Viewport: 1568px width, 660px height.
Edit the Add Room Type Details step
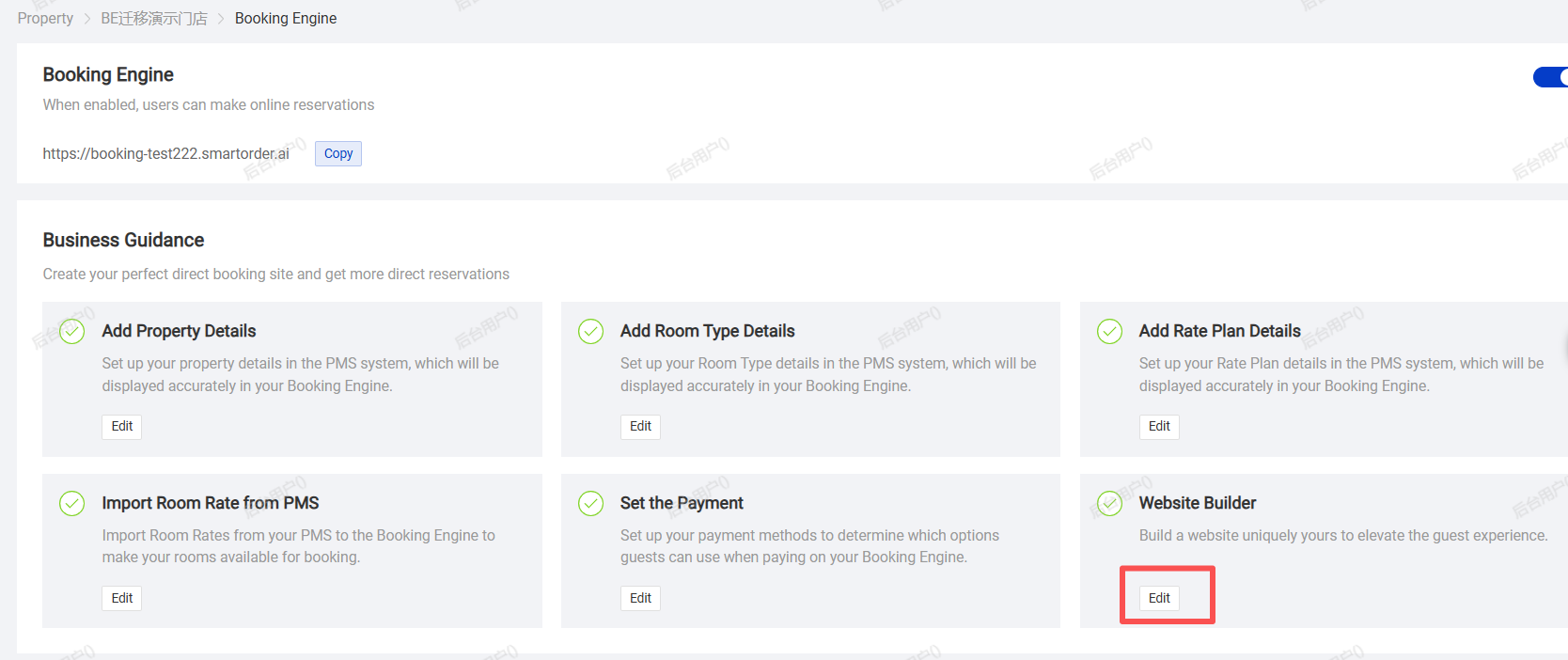click(641, 427)
